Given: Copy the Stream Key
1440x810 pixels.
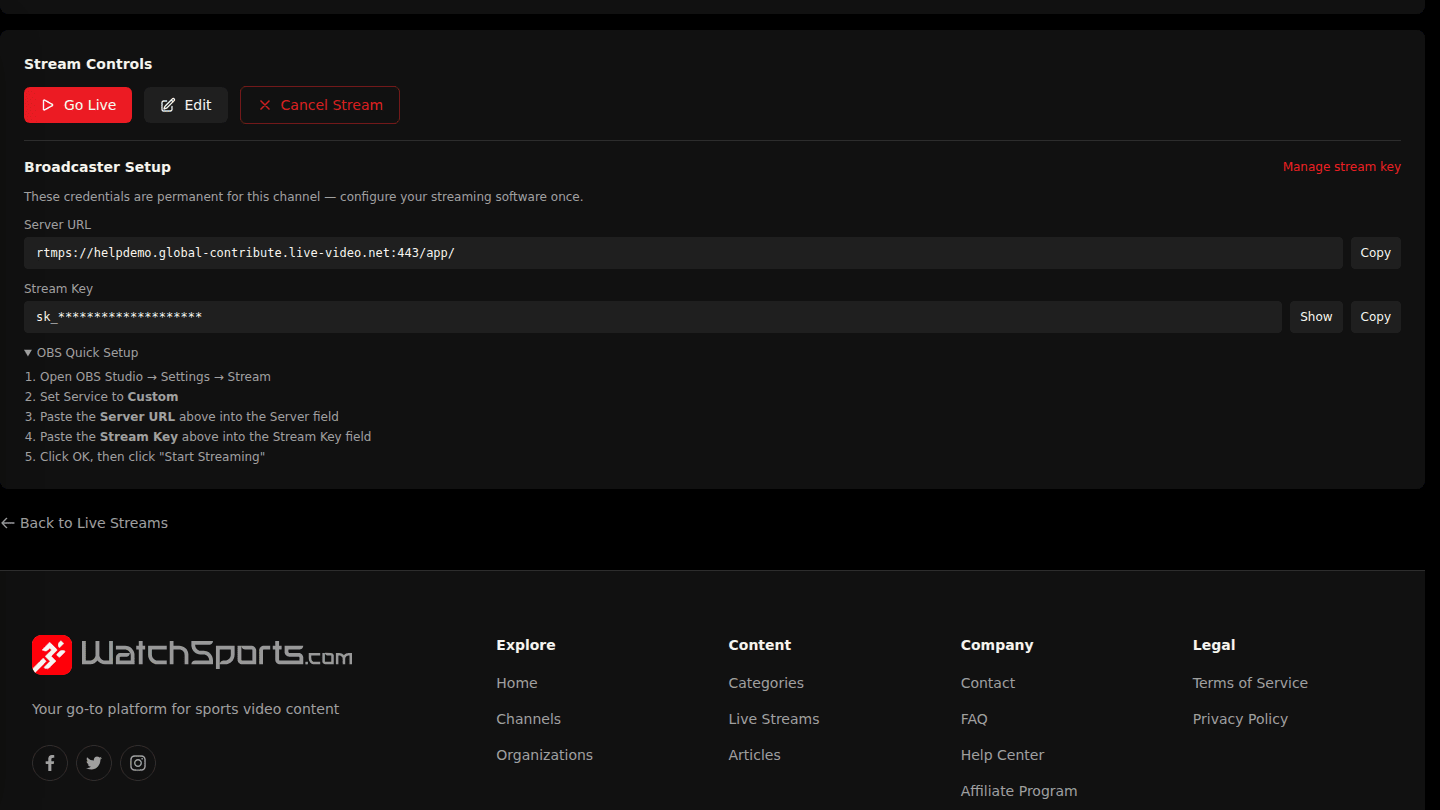Looking at the screenshot, I should (x=1375, y=317).
